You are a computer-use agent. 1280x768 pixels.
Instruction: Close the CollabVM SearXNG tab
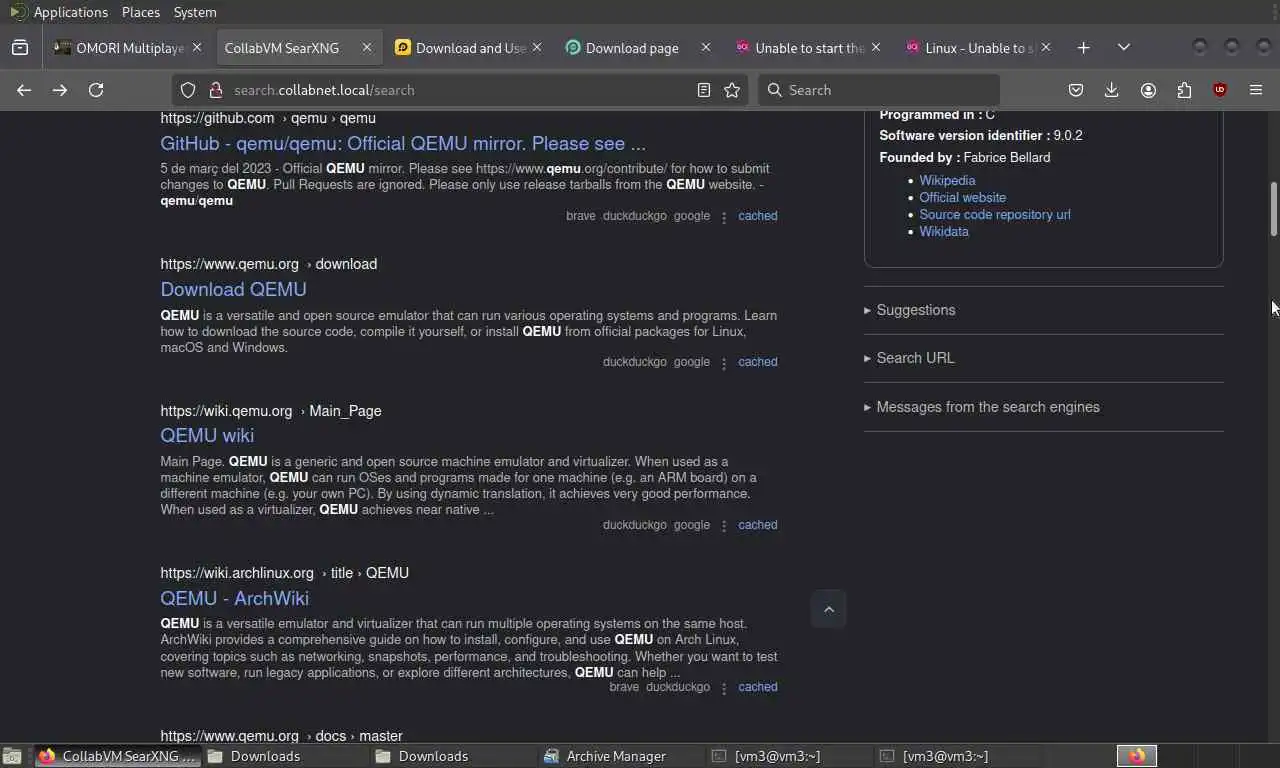(367, 47)
